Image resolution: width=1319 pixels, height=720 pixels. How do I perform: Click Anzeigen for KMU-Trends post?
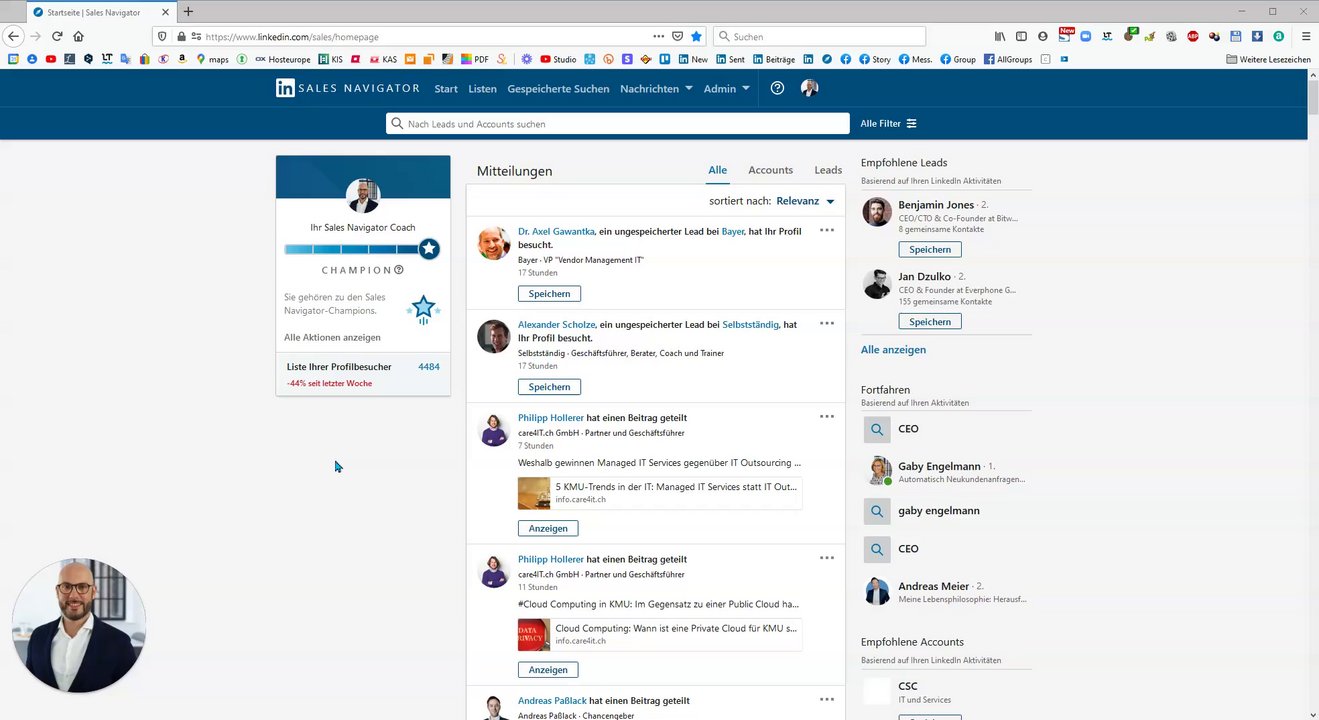(548, 528)
